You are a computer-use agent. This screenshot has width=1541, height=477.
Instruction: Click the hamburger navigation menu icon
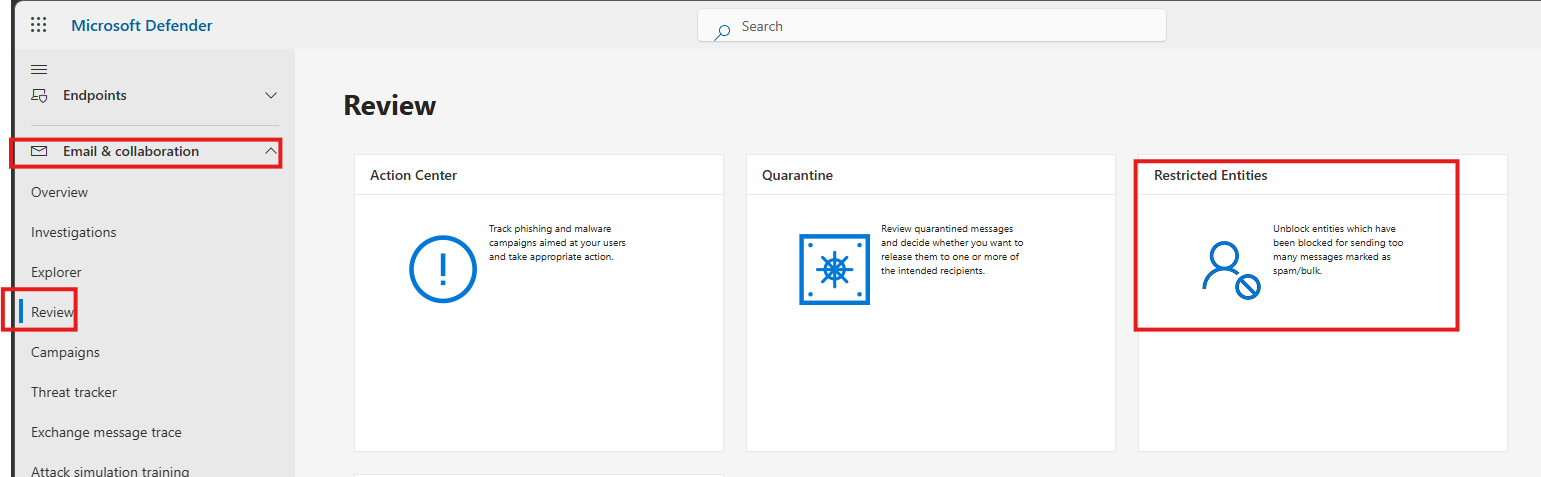coord(39,69)
